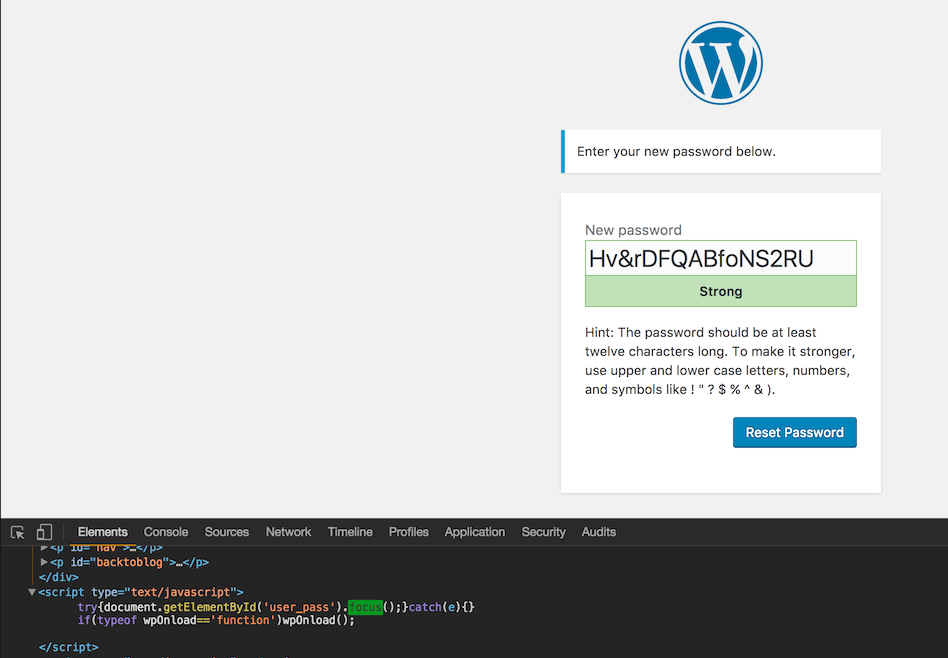Click the 'Enter your new password below.' message
Screen dimensions: 948x658
click(676, 151)
